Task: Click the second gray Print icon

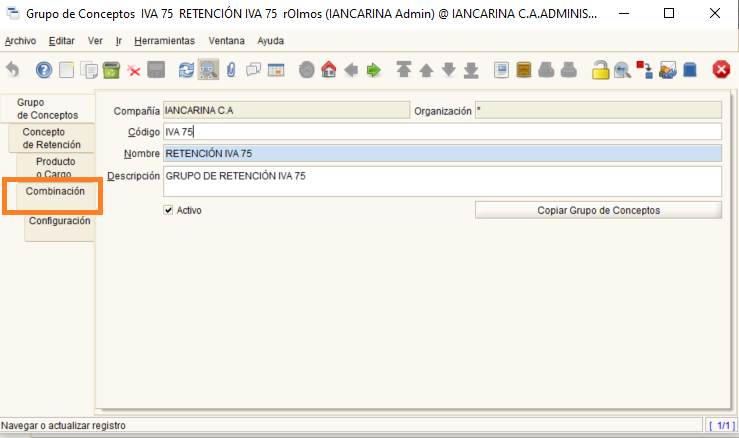Action: click(x=569, y=70)
